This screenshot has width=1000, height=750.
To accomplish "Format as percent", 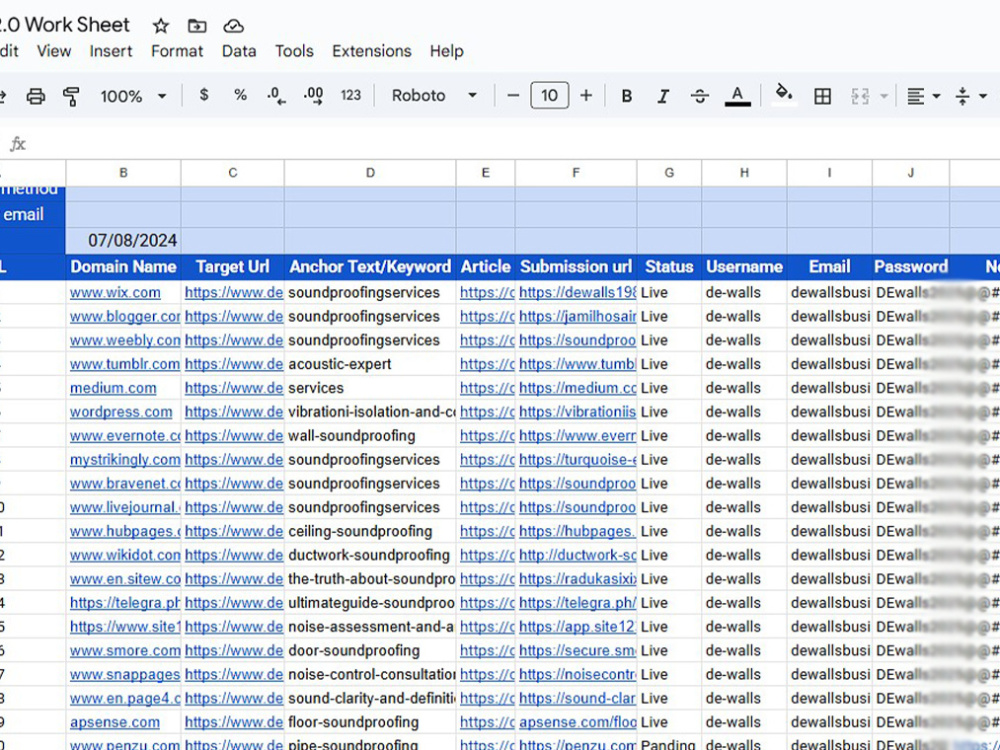I will [240, 95].
